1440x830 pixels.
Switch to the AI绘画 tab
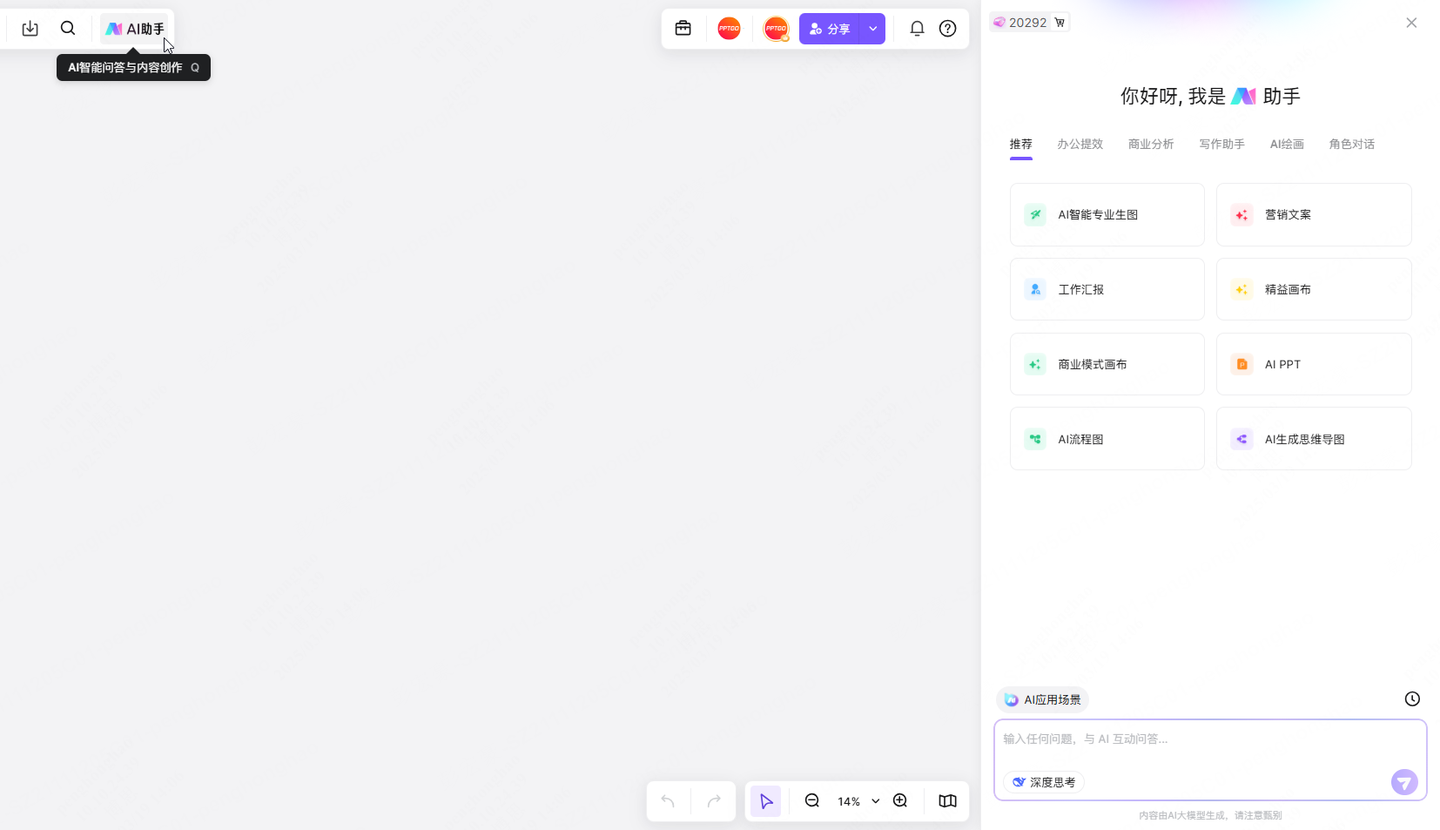point(1287,144)
